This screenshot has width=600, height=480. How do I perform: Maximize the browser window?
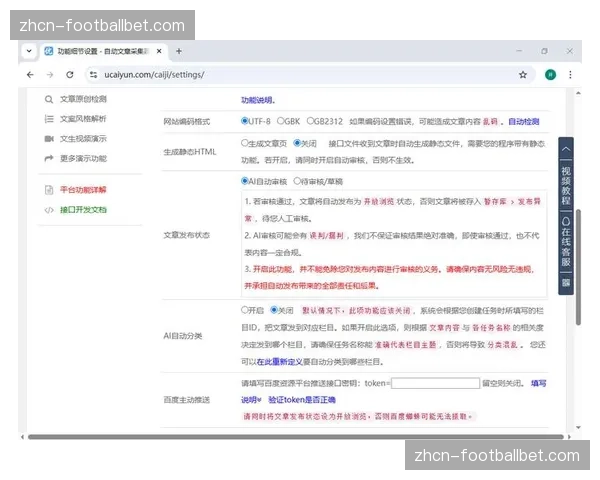point(544,51)
